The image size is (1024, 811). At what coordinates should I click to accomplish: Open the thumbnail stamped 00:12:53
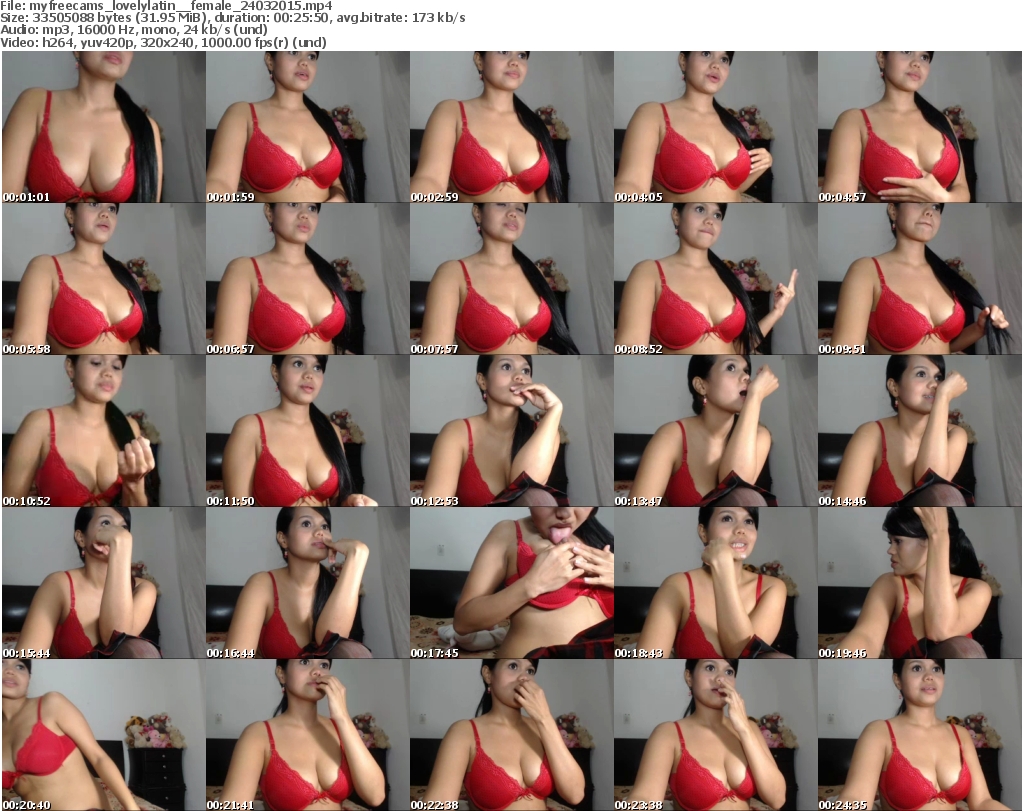click(x=511, y=431)
